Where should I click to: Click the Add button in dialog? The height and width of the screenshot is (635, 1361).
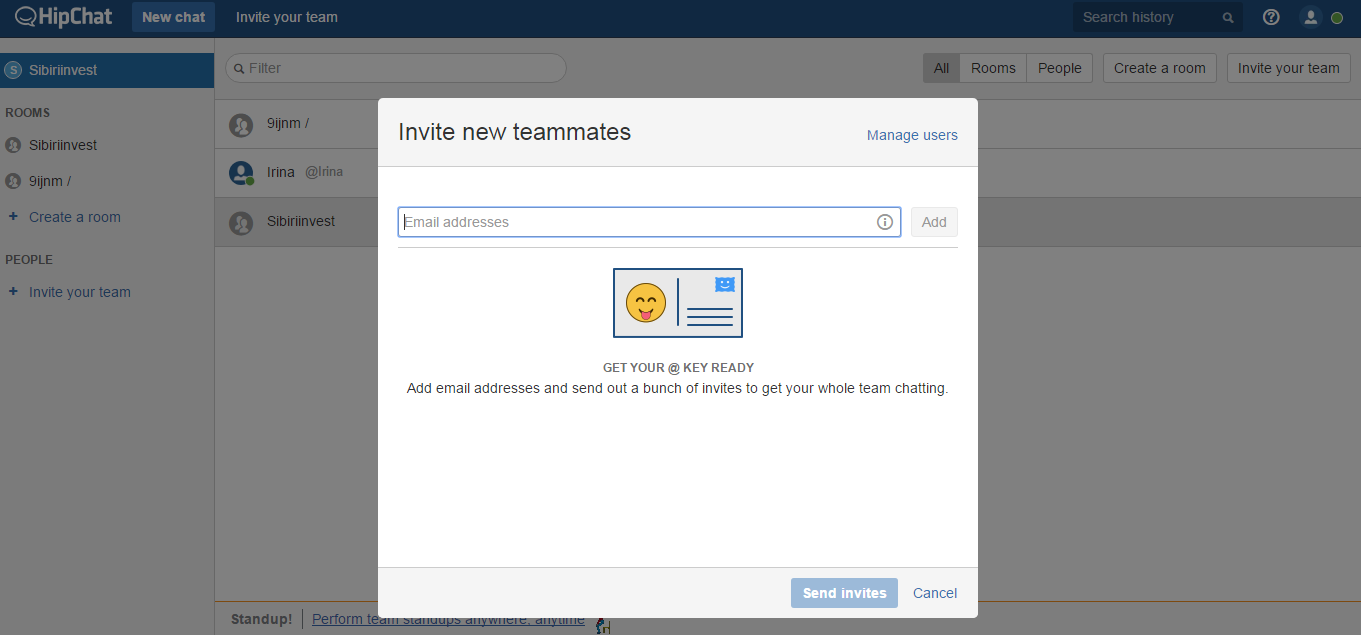pyautogui.click(x=934, y=222)
